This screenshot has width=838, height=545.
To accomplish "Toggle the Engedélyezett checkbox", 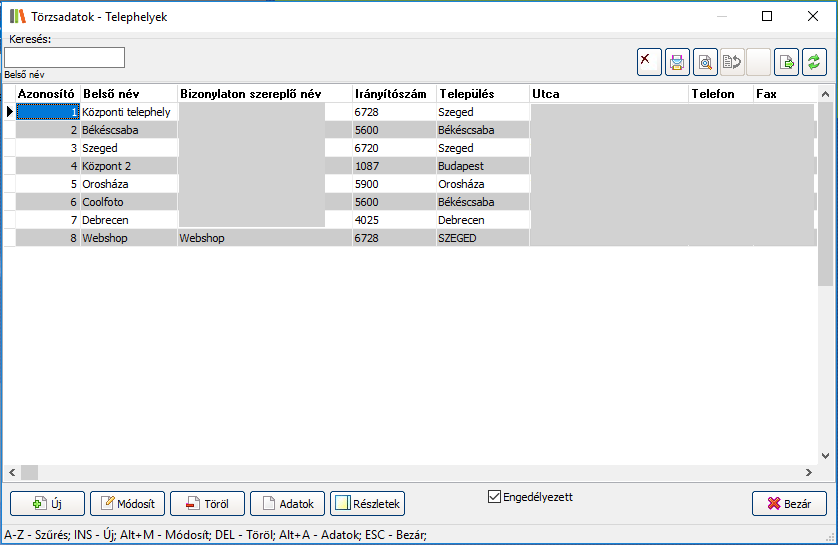I will tap(494, 496).
